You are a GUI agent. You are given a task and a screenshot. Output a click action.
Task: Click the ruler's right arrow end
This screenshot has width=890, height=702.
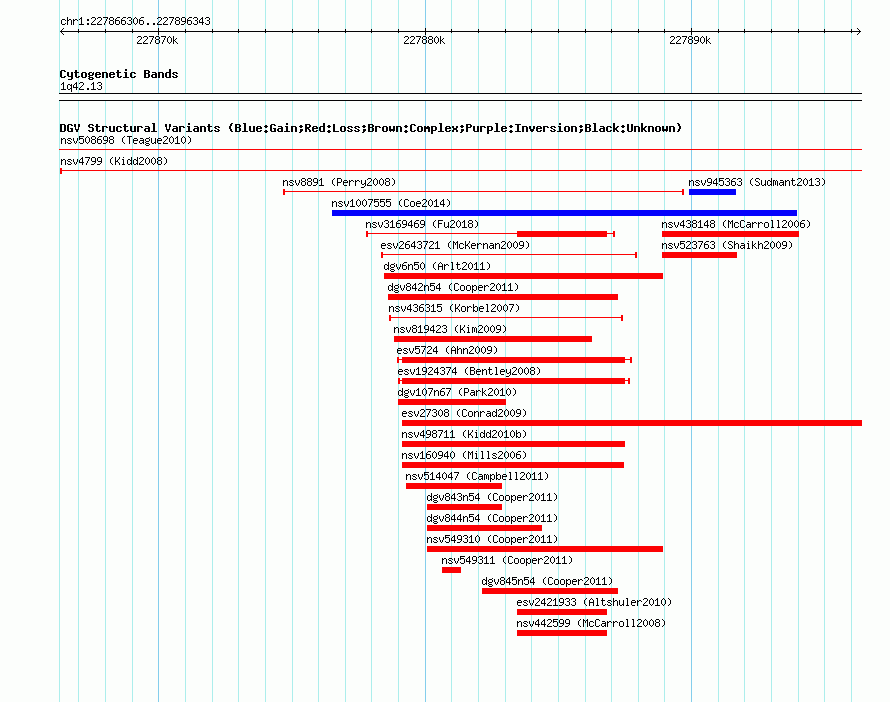(x=859, y=32)
